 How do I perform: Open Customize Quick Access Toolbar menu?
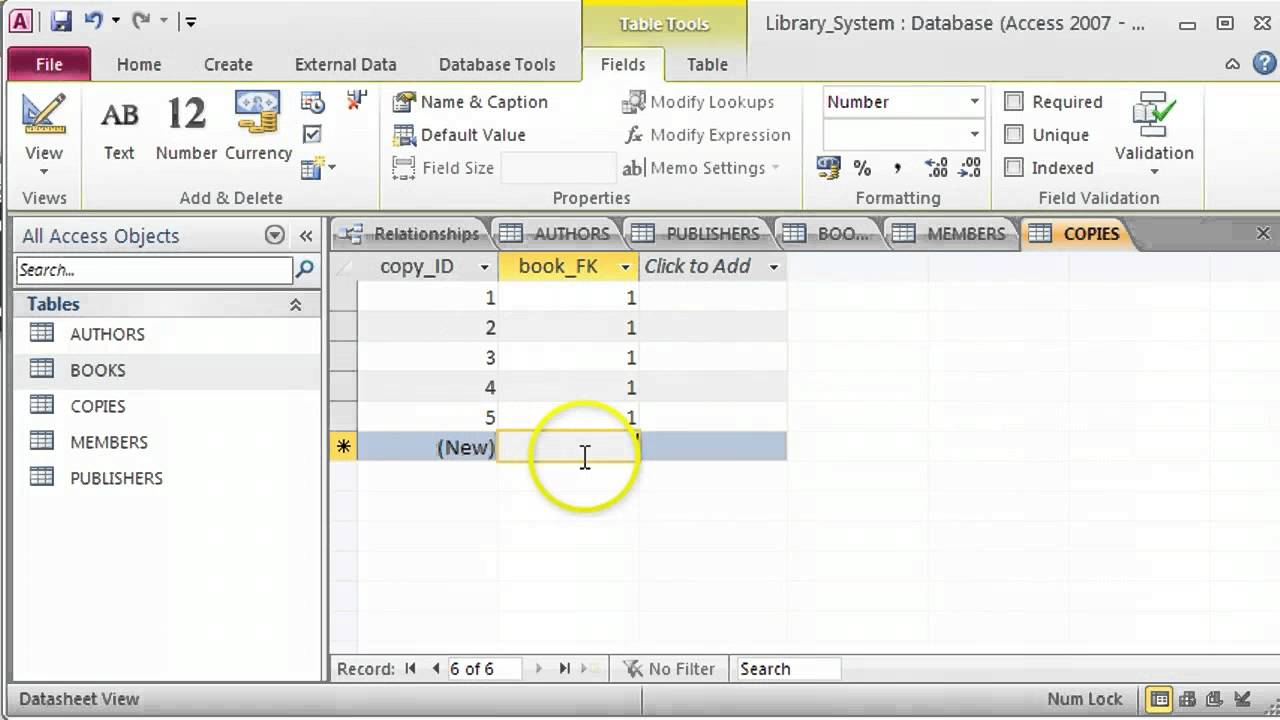click(190, 21)
